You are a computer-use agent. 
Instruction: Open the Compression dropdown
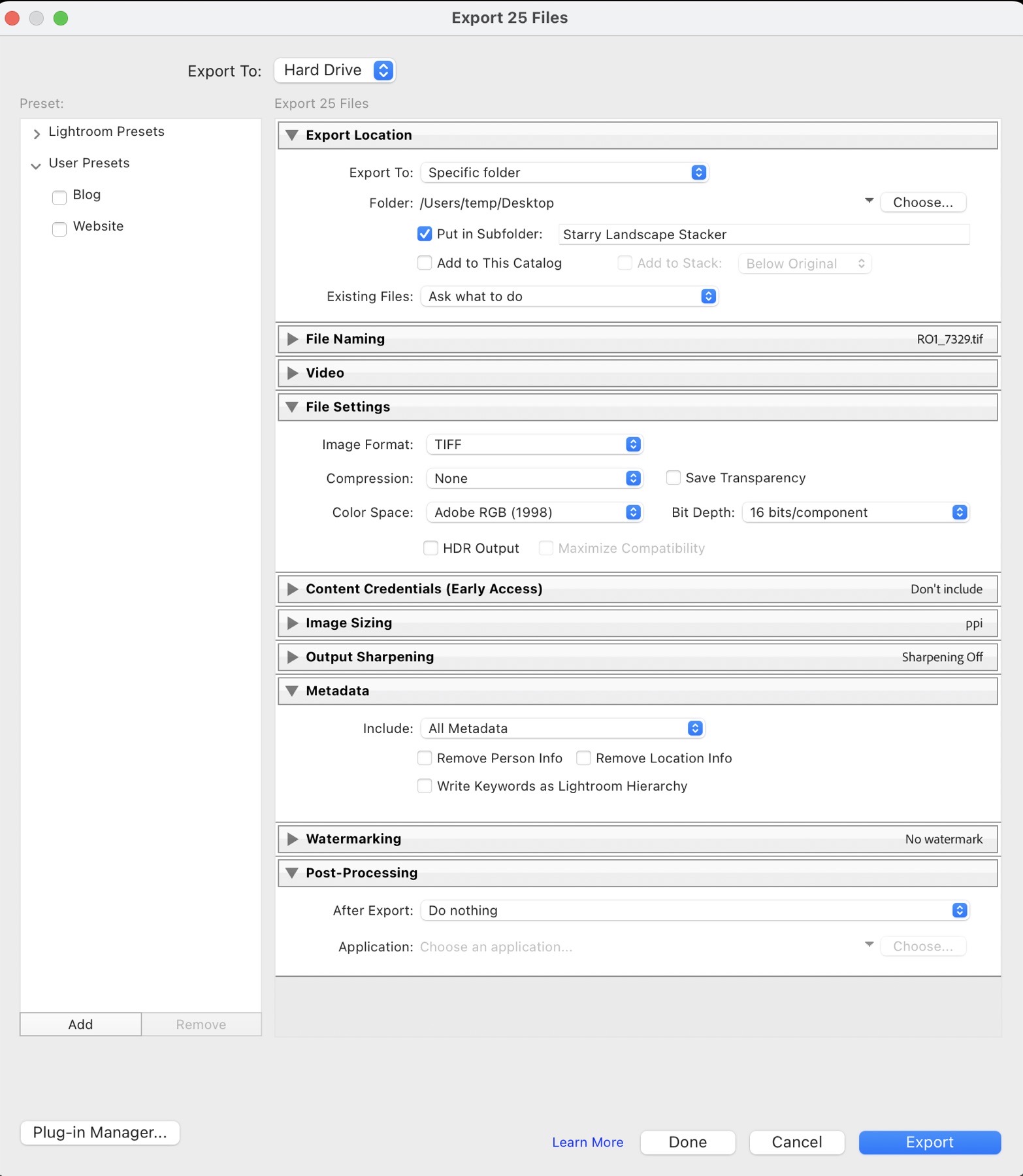coord(534,478)
